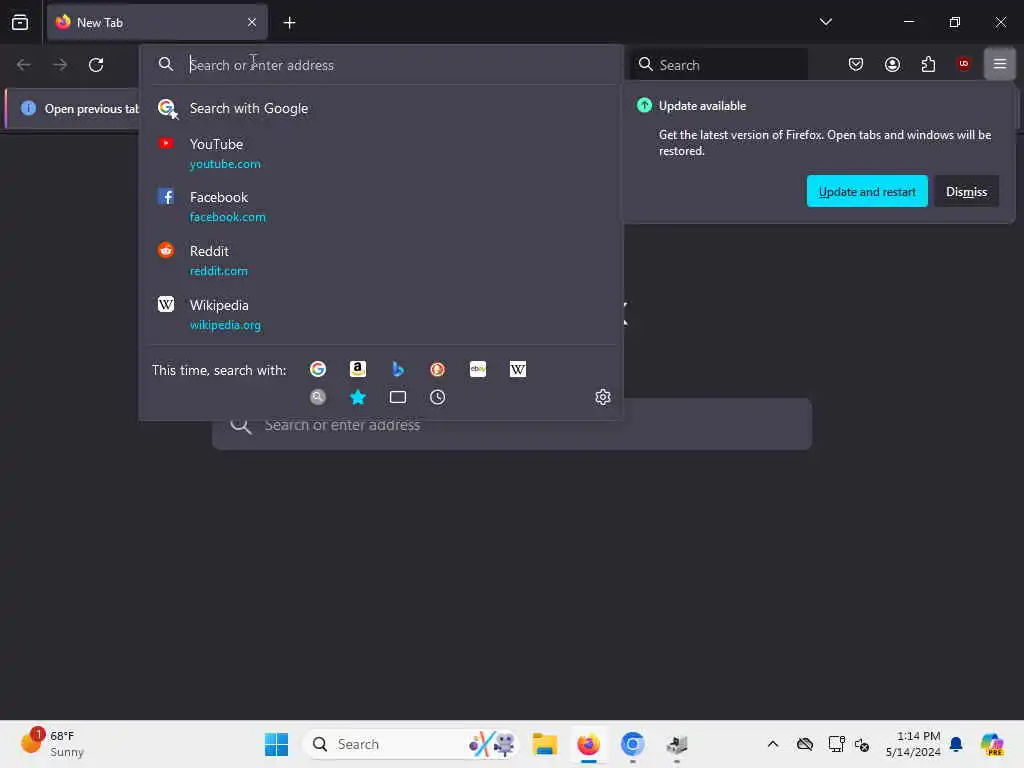Screen dimensions: 1024x768
Task: Open the weather widget 68°F Sunny
Action: click(x=54, y=743)
